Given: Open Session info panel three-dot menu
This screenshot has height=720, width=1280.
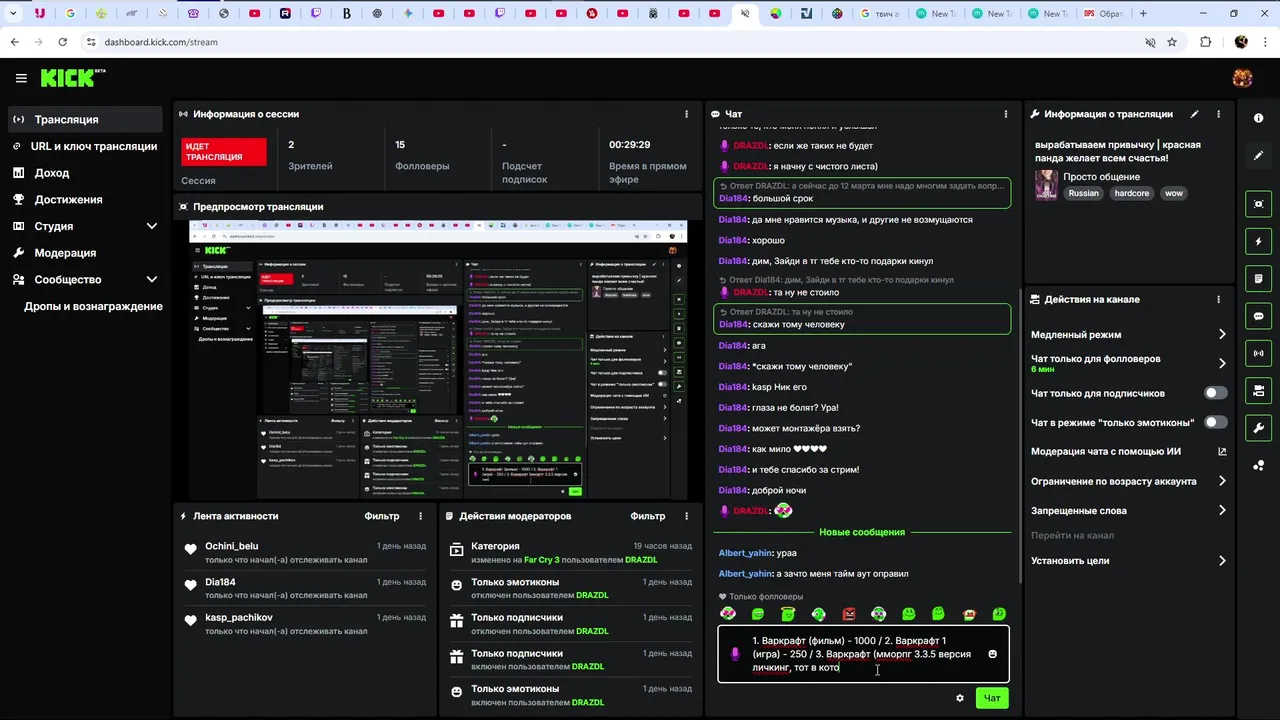Looking at the screenshot, I should 686,114.
